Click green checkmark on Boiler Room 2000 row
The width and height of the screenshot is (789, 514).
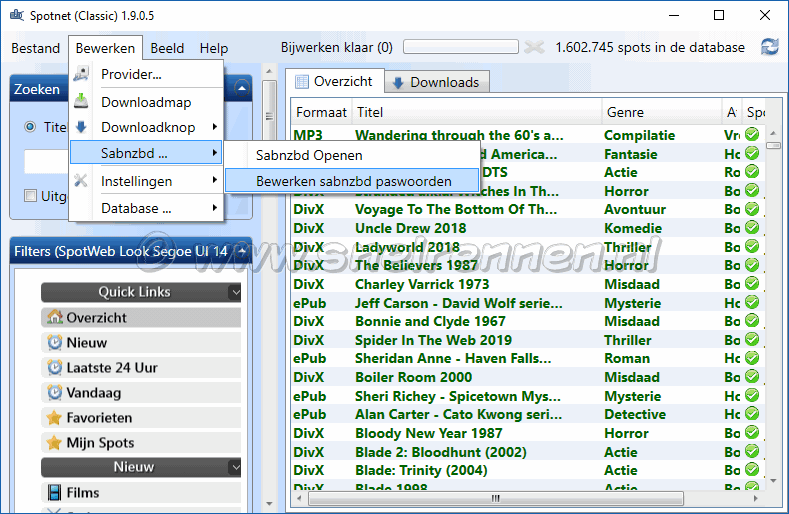coord(752,377)
